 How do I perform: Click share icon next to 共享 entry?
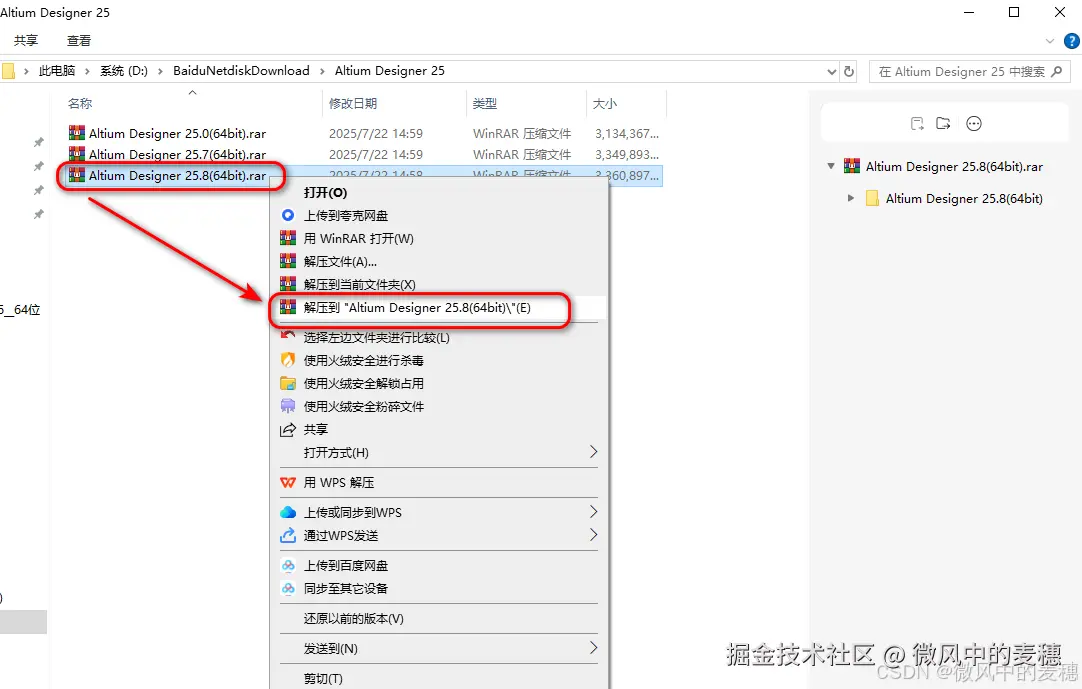coord(288,429)
